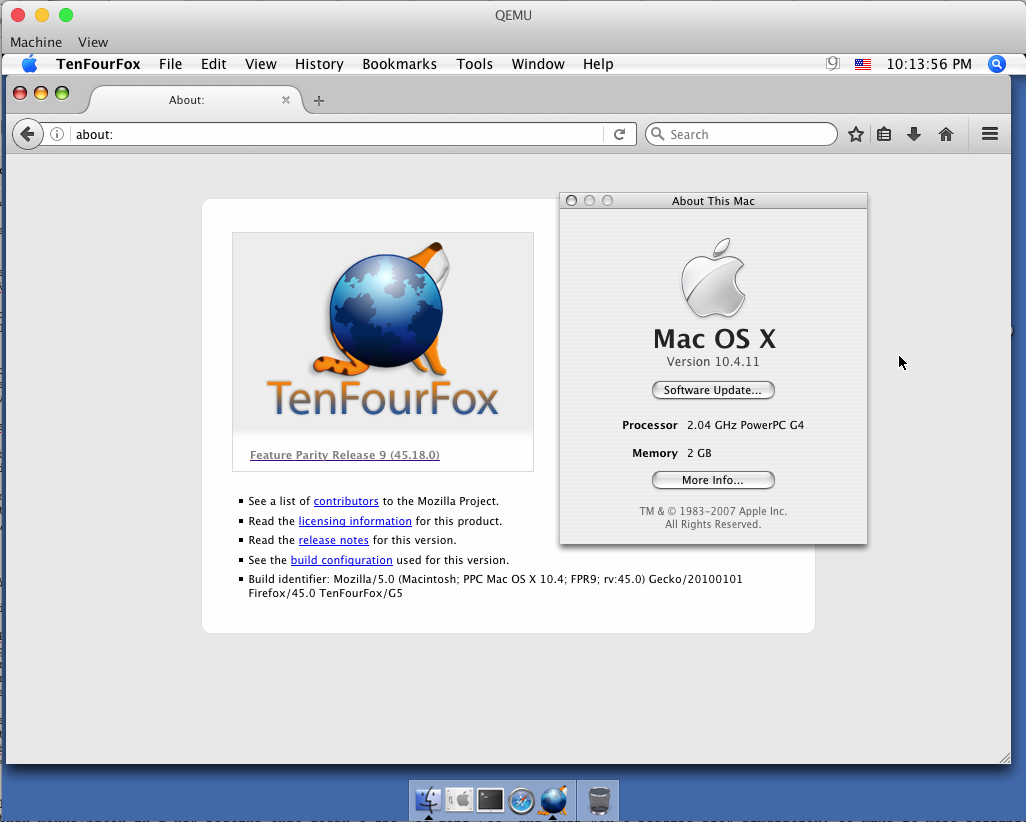Screen dimensions: 1026x822
Task: Click the Apple logo in About This Mac
Action: [713, 277]
